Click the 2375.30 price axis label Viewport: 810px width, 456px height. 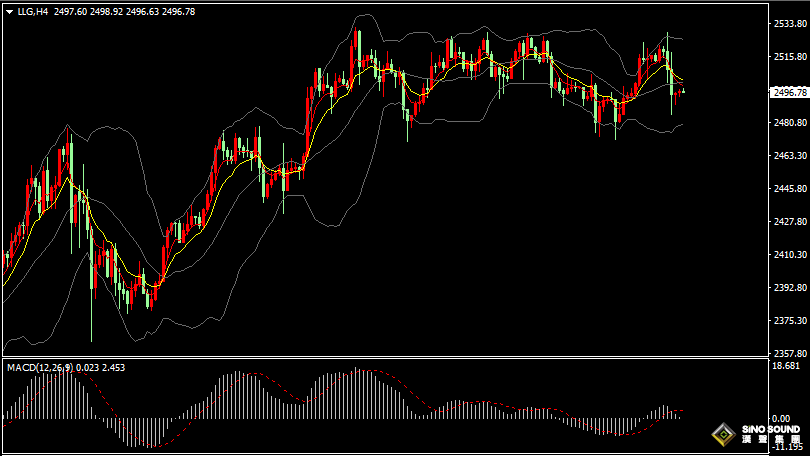pyautogui.click(x=788, y=321)
